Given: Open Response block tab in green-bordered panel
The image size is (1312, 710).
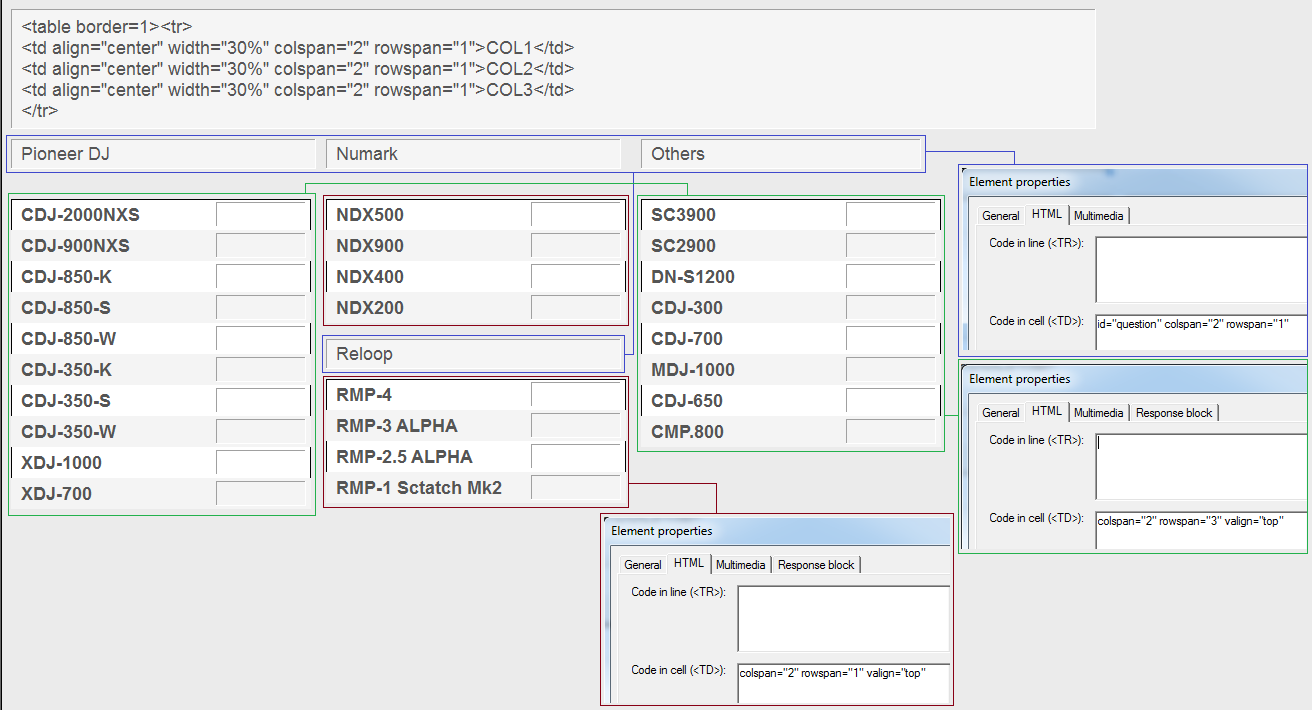Looking at the screenshot, I should [1174, 413].
